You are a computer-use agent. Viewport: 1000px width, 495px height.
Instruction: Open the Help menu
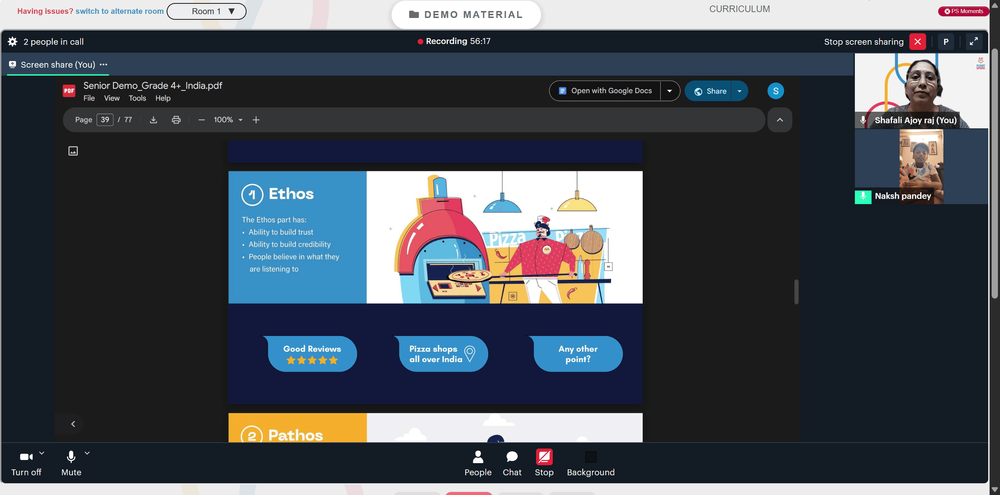pos(163,98)
